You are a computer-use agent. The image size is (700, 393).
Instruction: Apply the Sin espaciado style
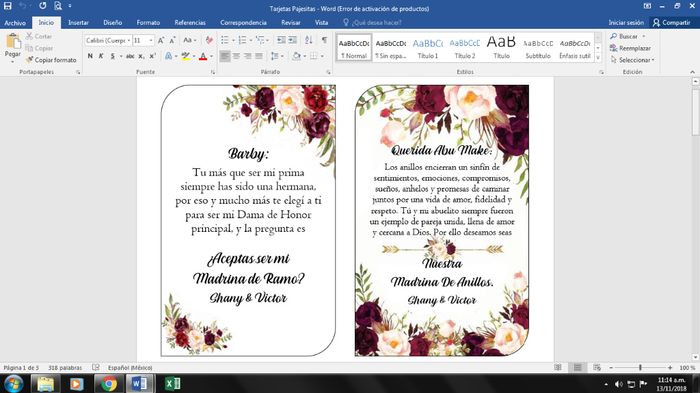[391, 47]
